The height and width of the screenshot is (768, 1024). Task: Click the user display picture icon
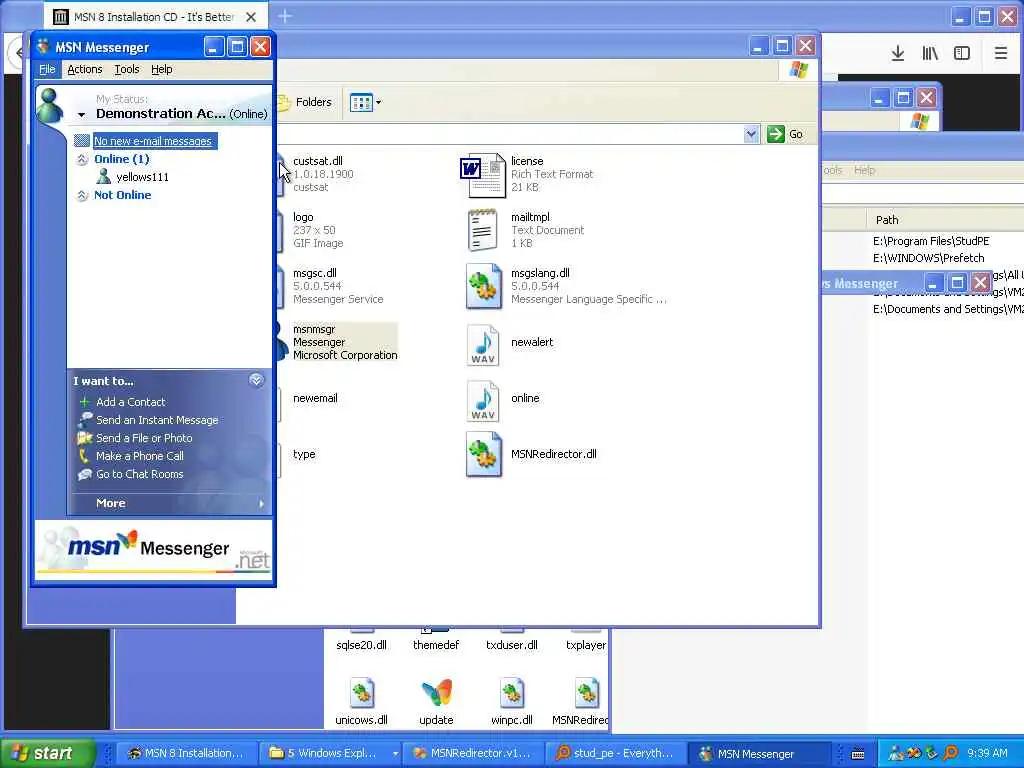click(51, 105)
